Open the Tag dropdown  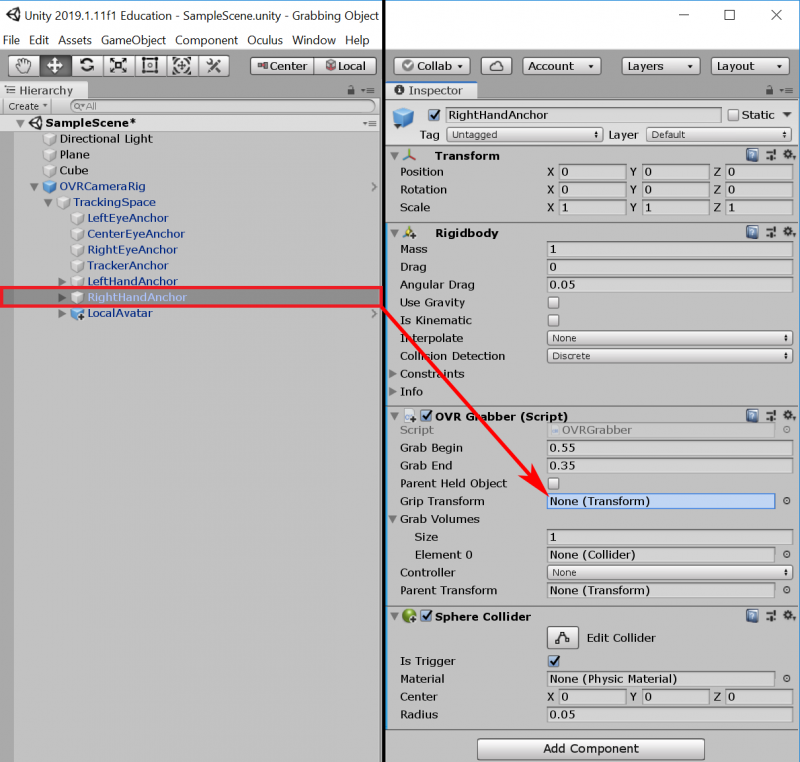coord(524,135)
